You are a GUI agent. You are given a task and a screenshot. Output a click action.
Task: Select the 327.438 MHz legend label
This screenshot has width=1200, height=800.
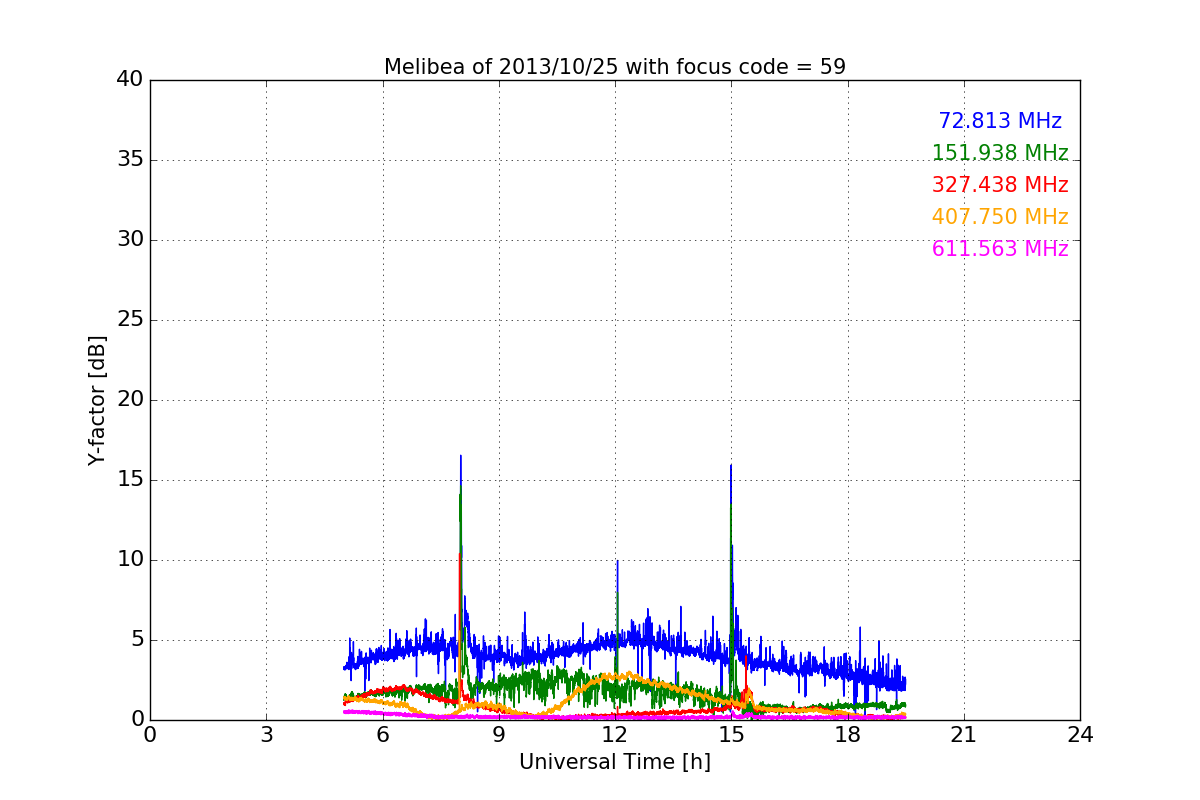(1000, 185)
